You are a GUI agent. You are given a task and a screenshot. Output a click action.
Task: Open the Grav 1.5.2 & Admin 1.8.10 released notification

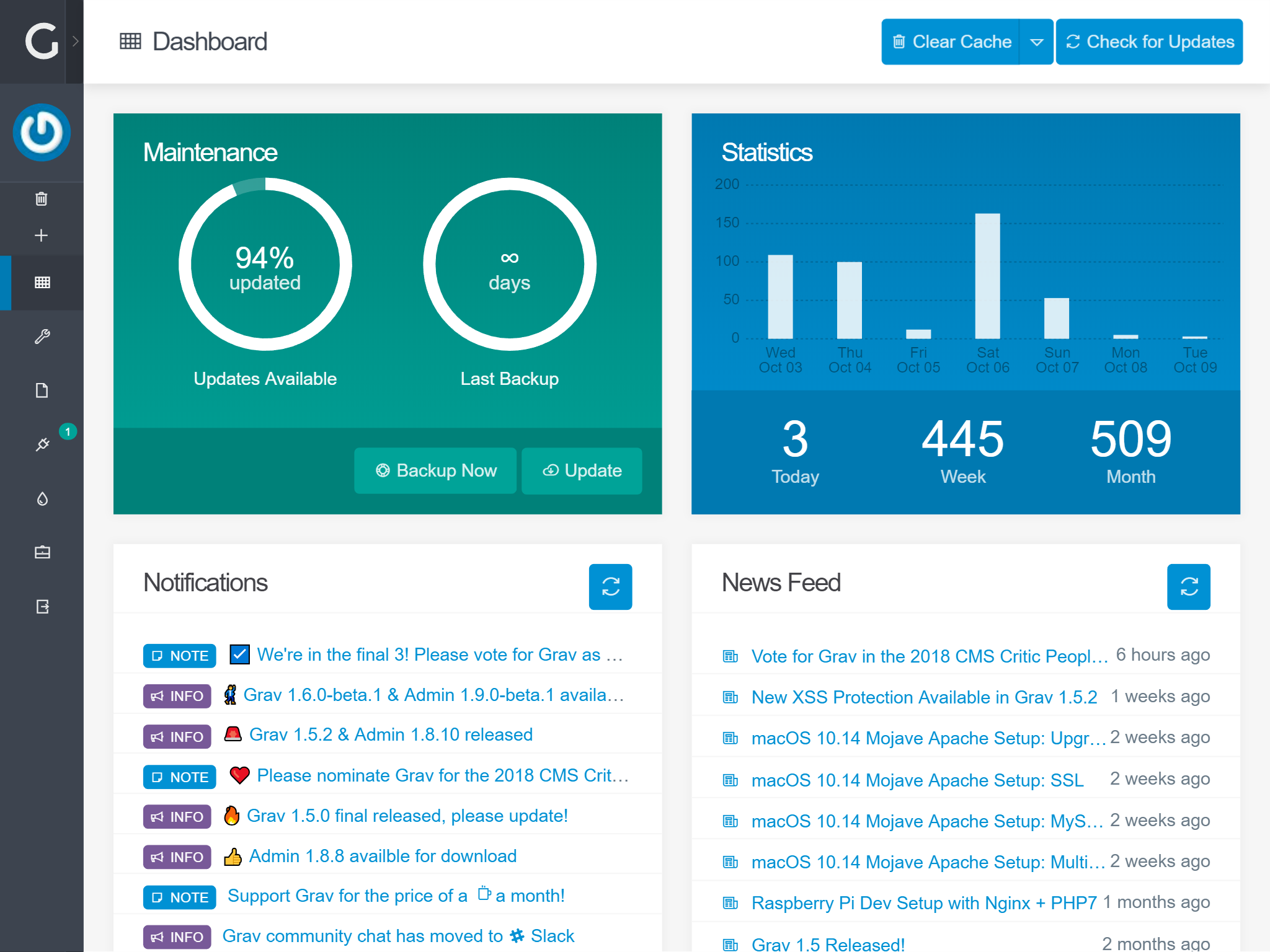point(391,734)
